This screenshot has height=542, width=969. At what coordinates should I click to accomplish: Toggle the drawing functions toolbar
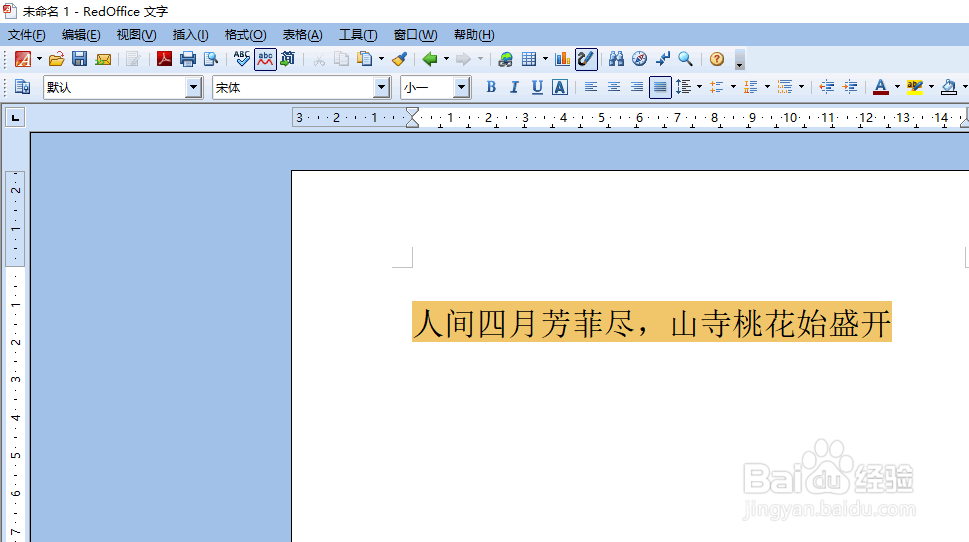pos(586,59)
